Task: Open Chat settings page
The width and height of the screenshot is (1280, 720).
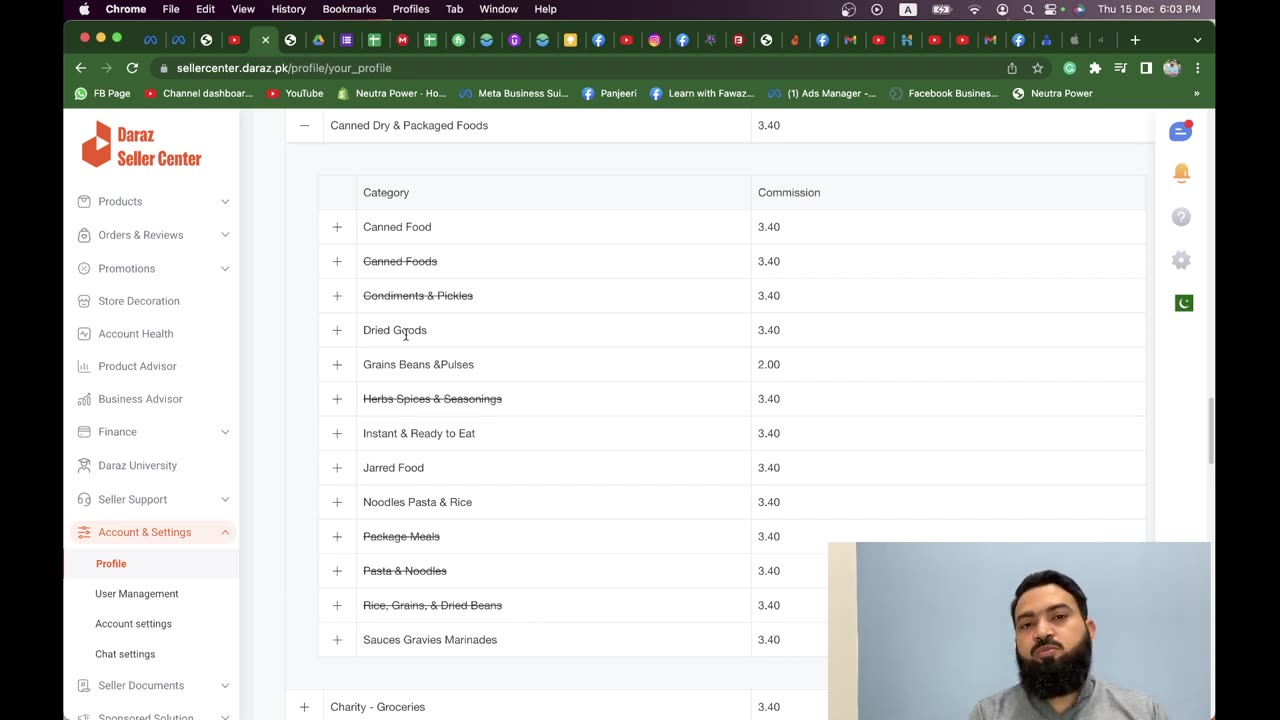Action: 125,654
